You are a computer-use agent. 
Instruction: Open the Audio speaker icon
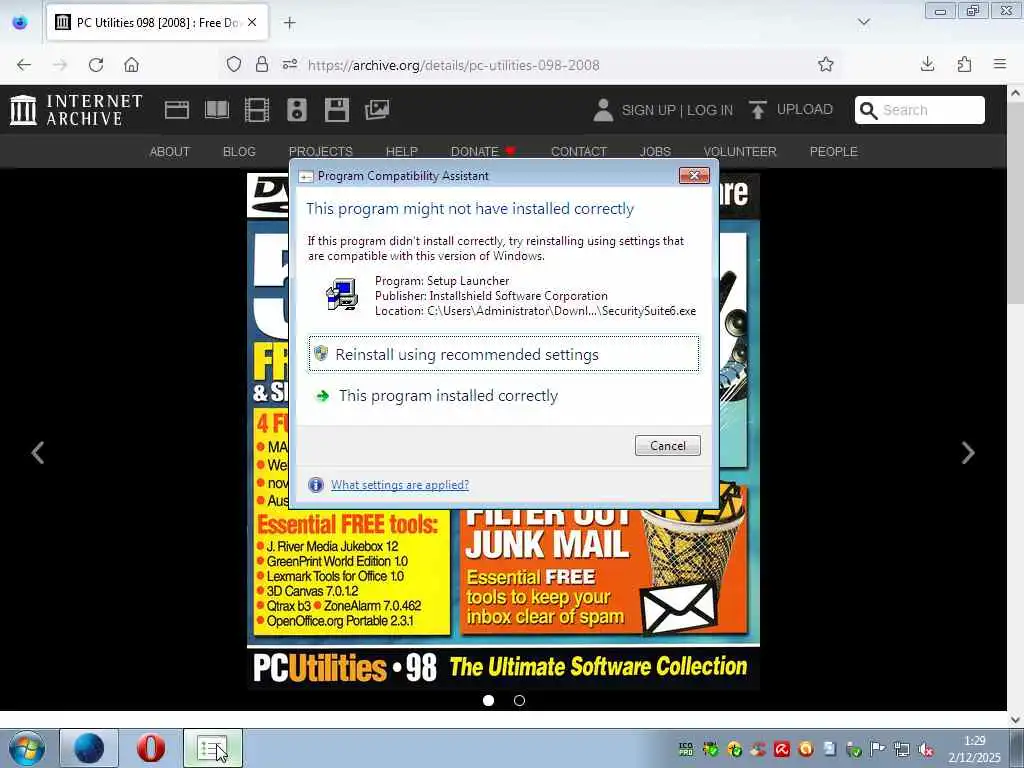[296, 110]
